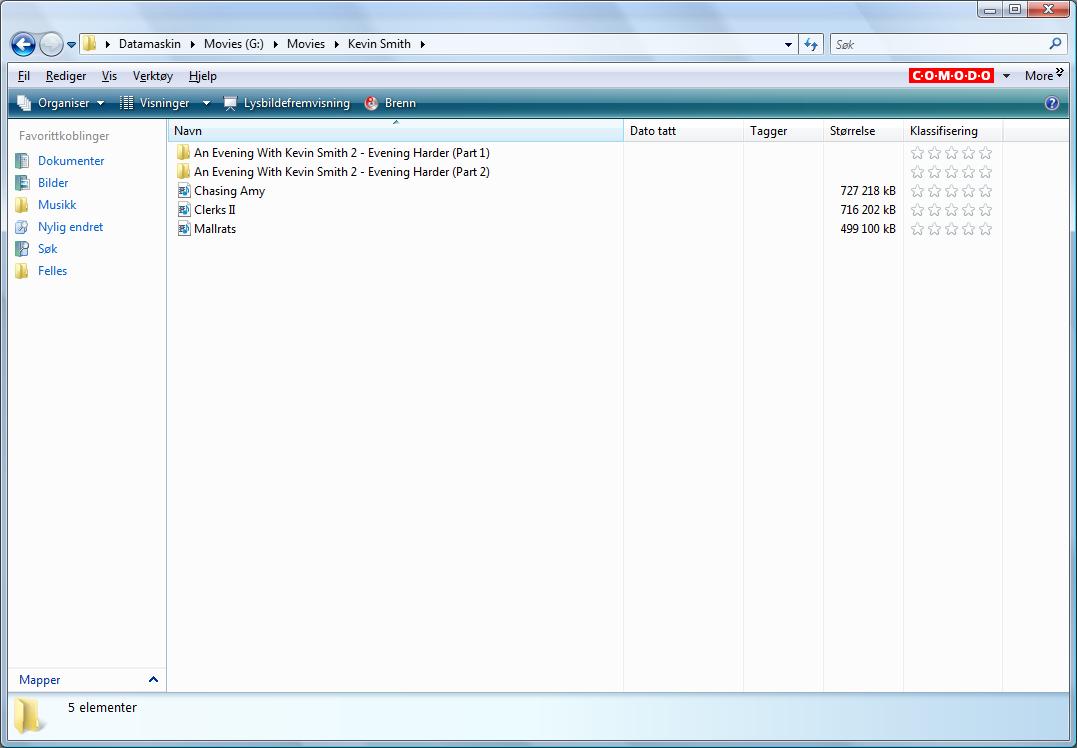Open Søk favorite link in sidebar

[47, 249]
